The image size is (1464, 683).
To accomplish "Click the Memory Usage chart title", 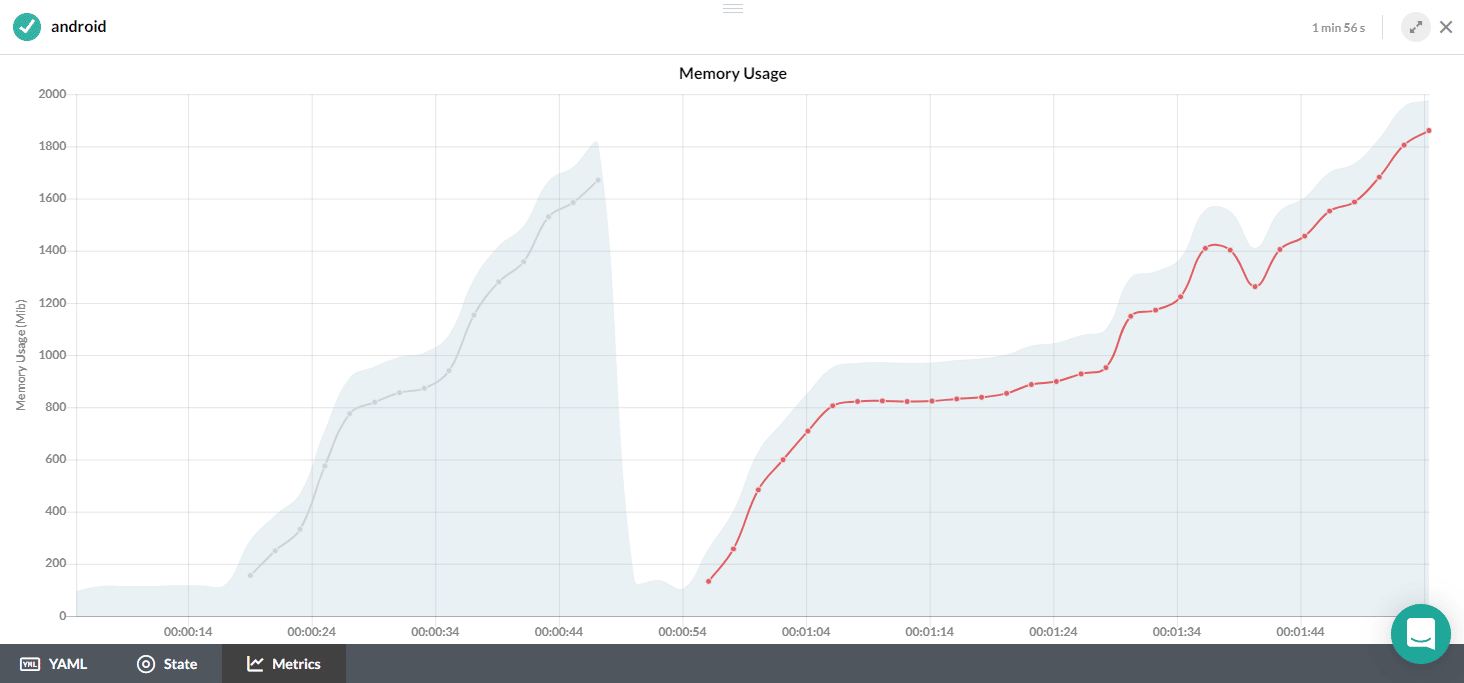I will 732,73.
